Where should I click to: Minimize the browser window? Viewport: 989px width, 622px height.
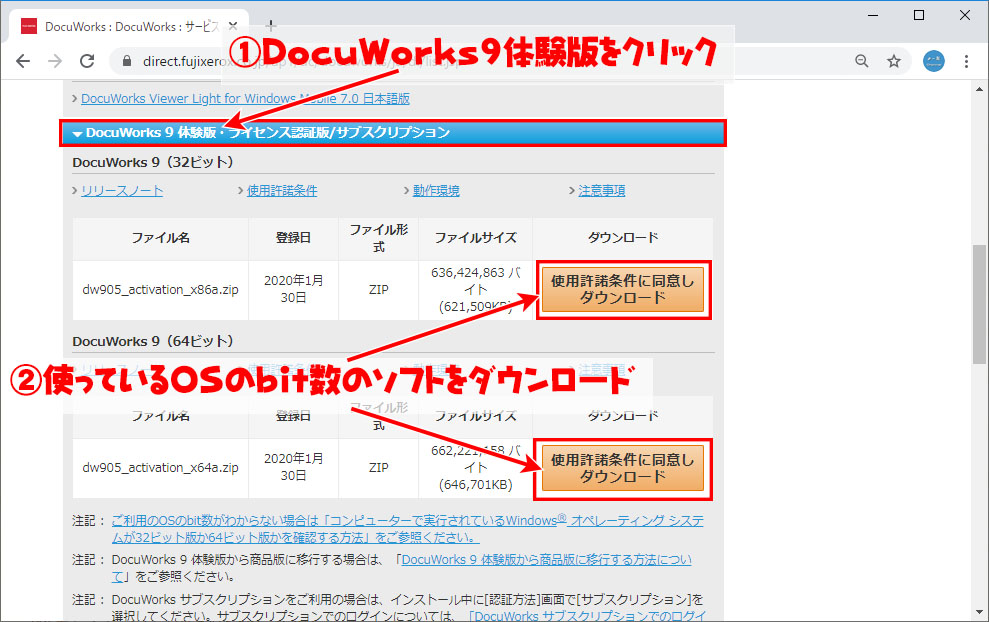click(x=873, y=15)
